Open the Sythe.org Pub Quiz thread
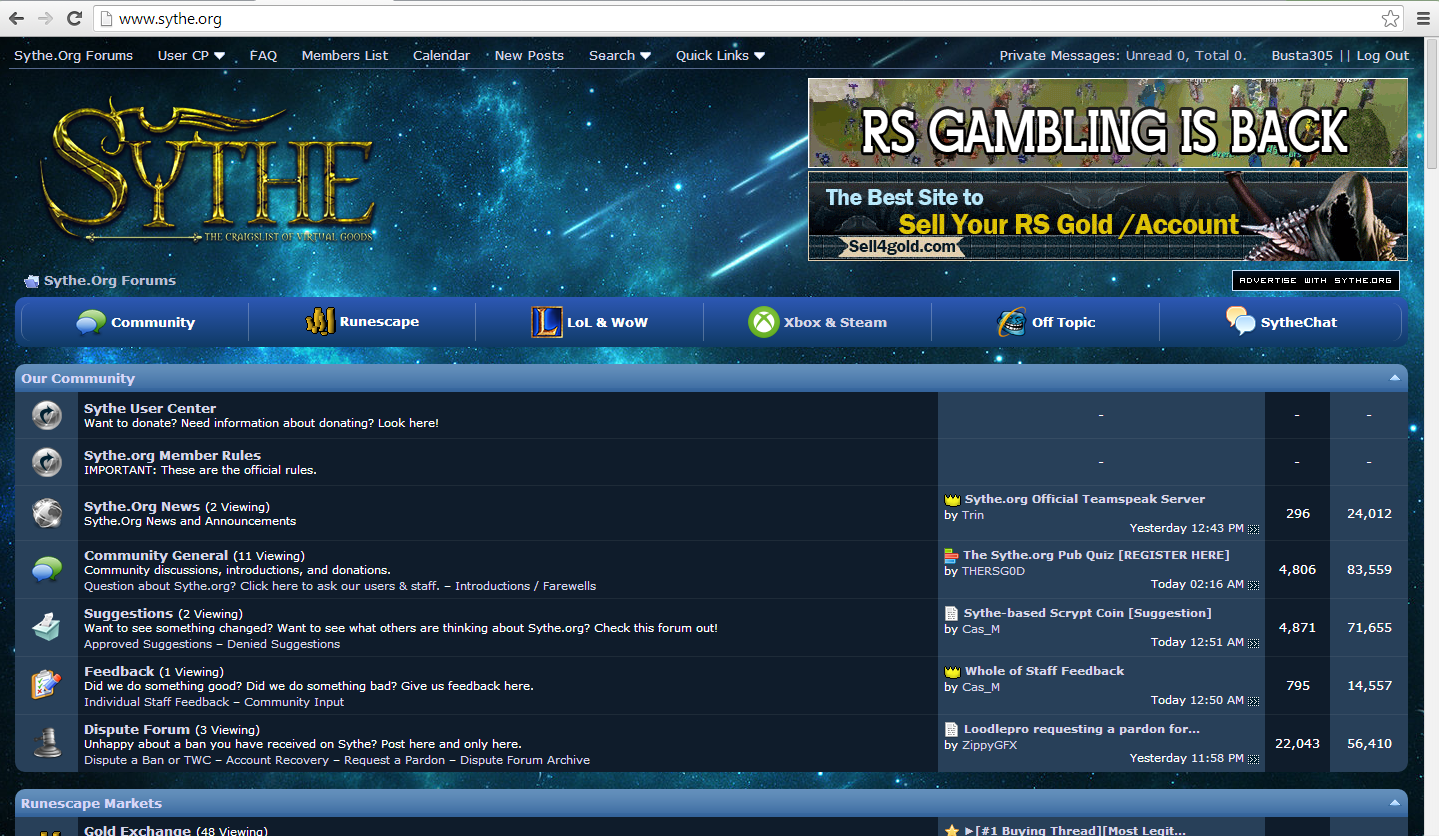Image resolution: width=1439 pixels, height=836 pixels. click(1096, 555)
